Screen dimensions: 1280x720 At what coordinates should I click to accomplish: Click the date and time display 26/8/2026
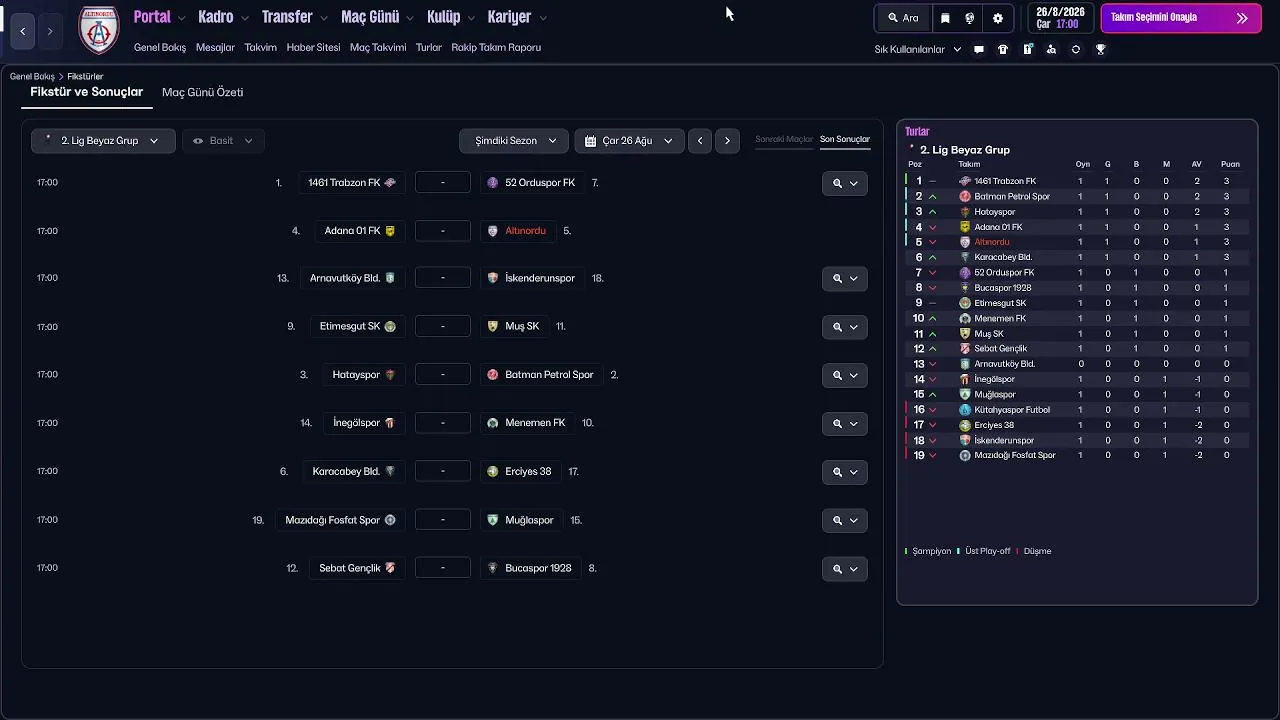coord(1059,18)
